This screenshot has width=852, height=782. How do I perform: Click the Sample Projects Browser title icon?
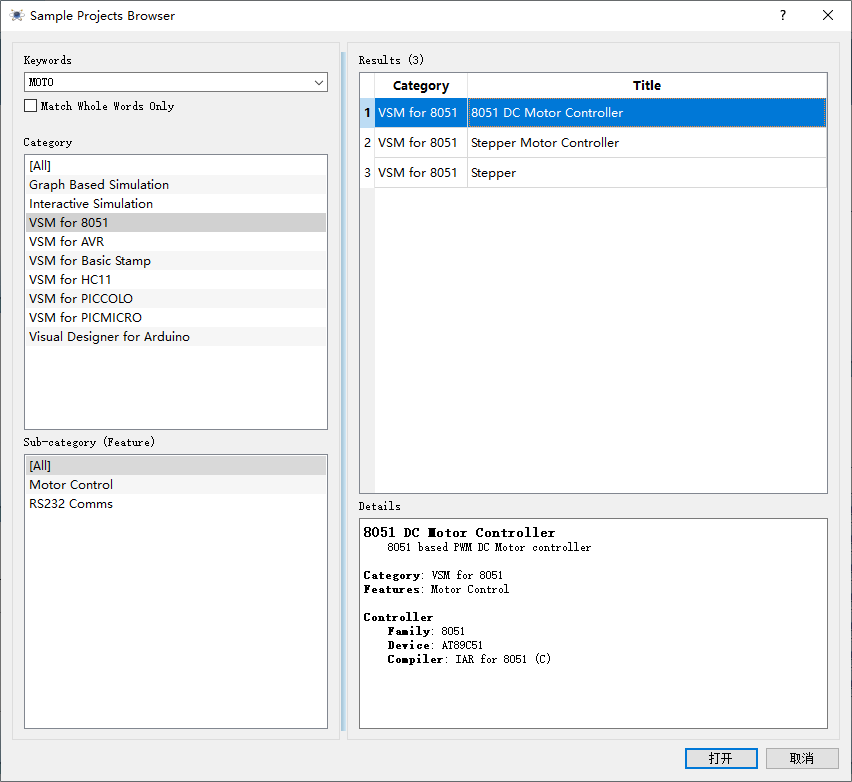[x=16, y=16]
